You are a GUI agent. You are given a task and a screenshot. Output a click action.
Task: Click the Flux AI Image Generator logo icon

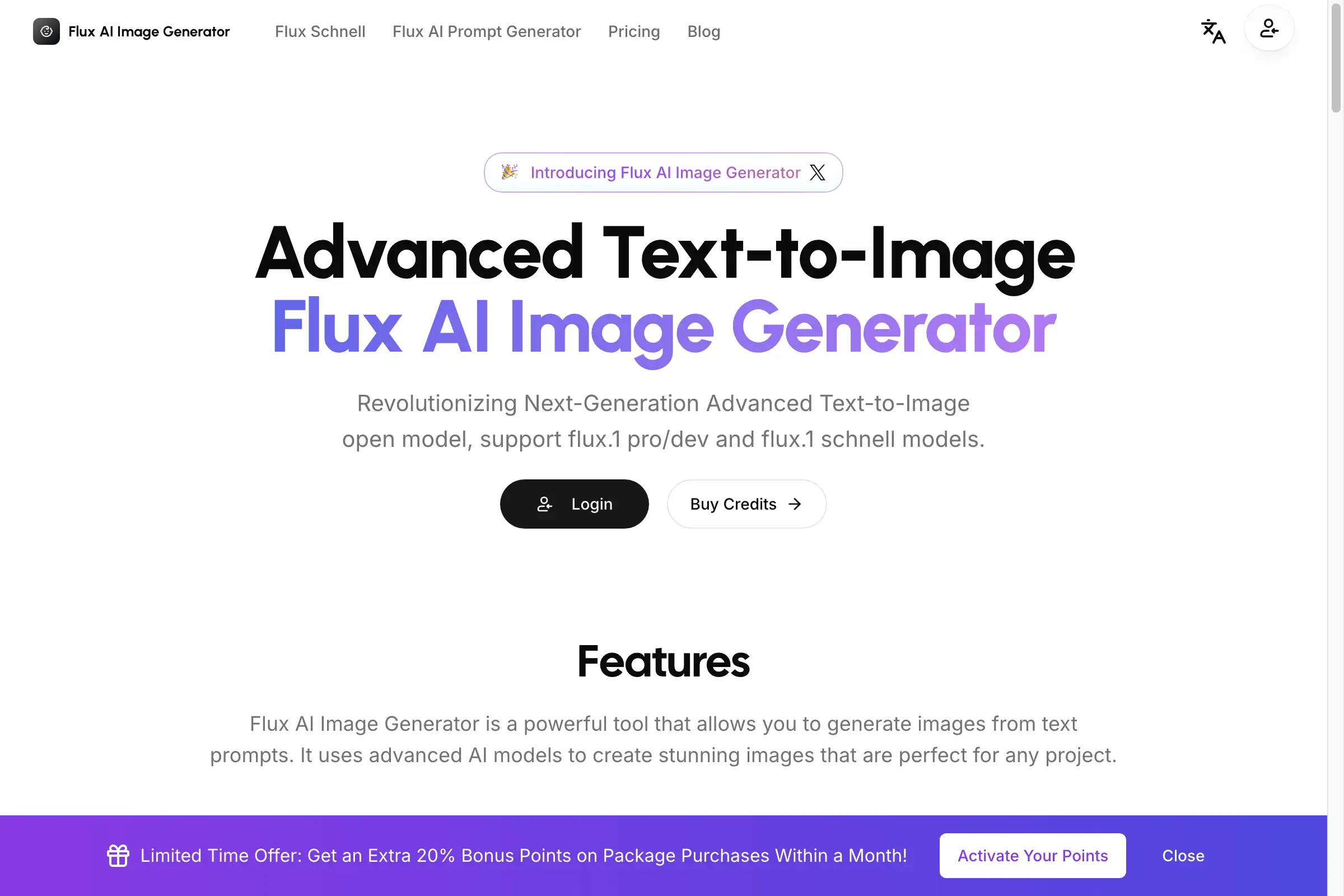[46, 30]
